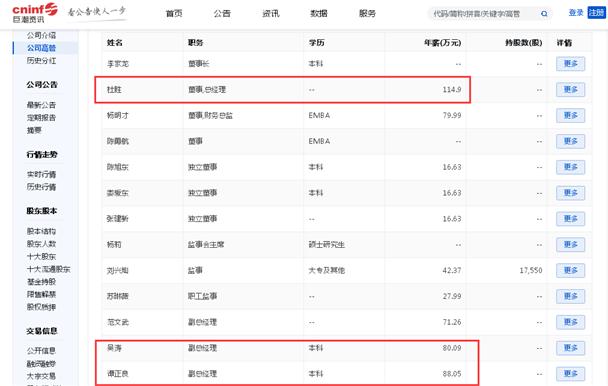Open 公司介绍 in the sidebar
This screenshot has height=386, width=608.
tap(41, 35)
